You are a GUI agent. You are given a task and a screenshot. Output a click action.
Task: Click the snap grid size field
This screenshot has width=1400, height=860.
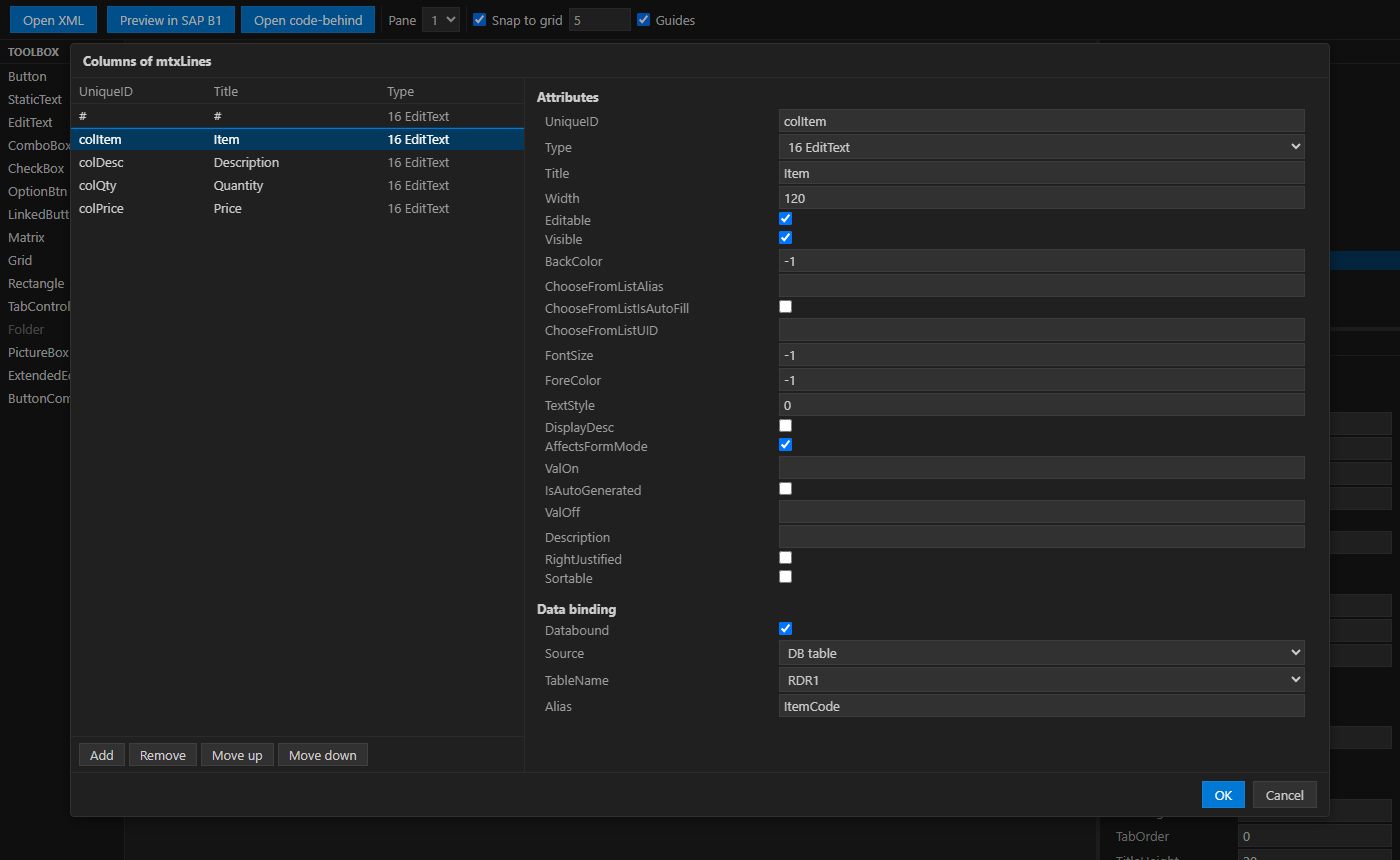[x=599, y=19]
